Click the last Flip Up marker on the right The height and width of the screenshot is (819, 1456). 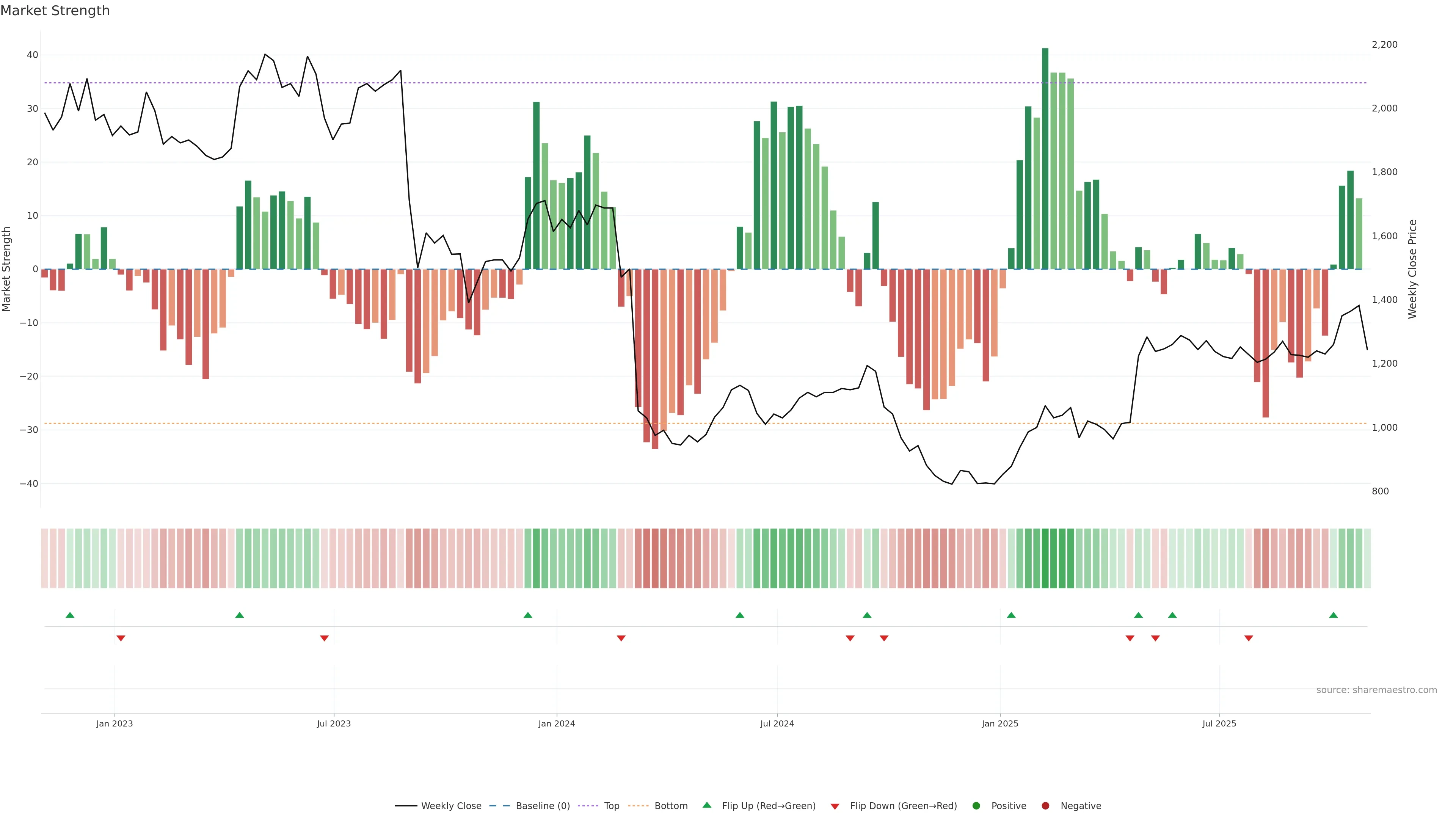pyautogui.click(x=1334, y=615)
